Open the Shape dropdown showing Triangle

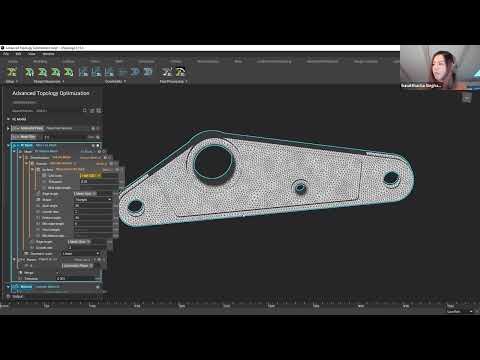pos(93,199)
